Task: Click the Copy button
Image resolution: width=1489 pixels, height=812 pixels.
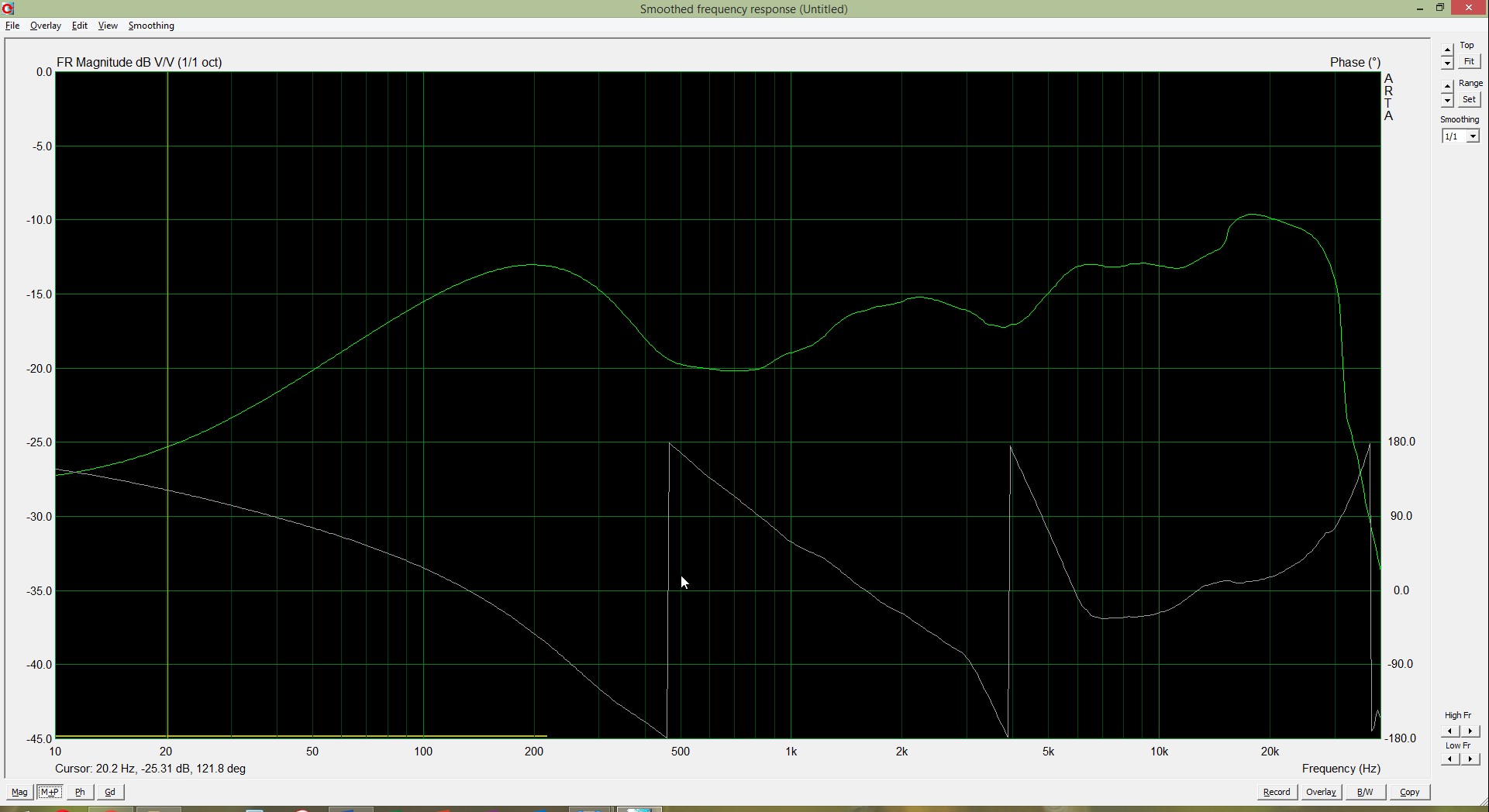Action: [x=1409, y=792]
